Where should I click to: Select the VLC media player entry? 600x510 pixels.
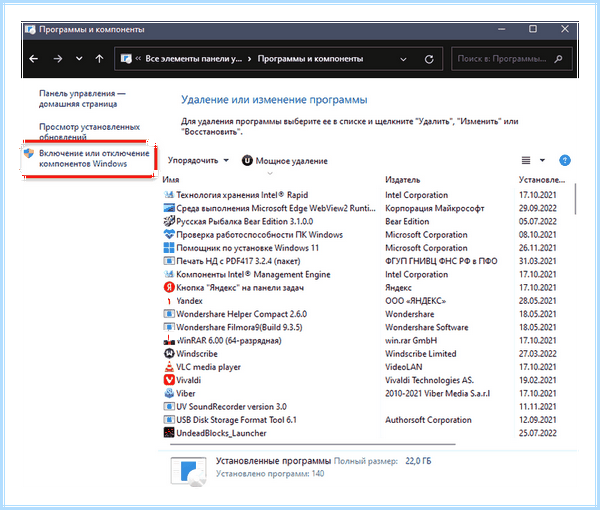208,367
